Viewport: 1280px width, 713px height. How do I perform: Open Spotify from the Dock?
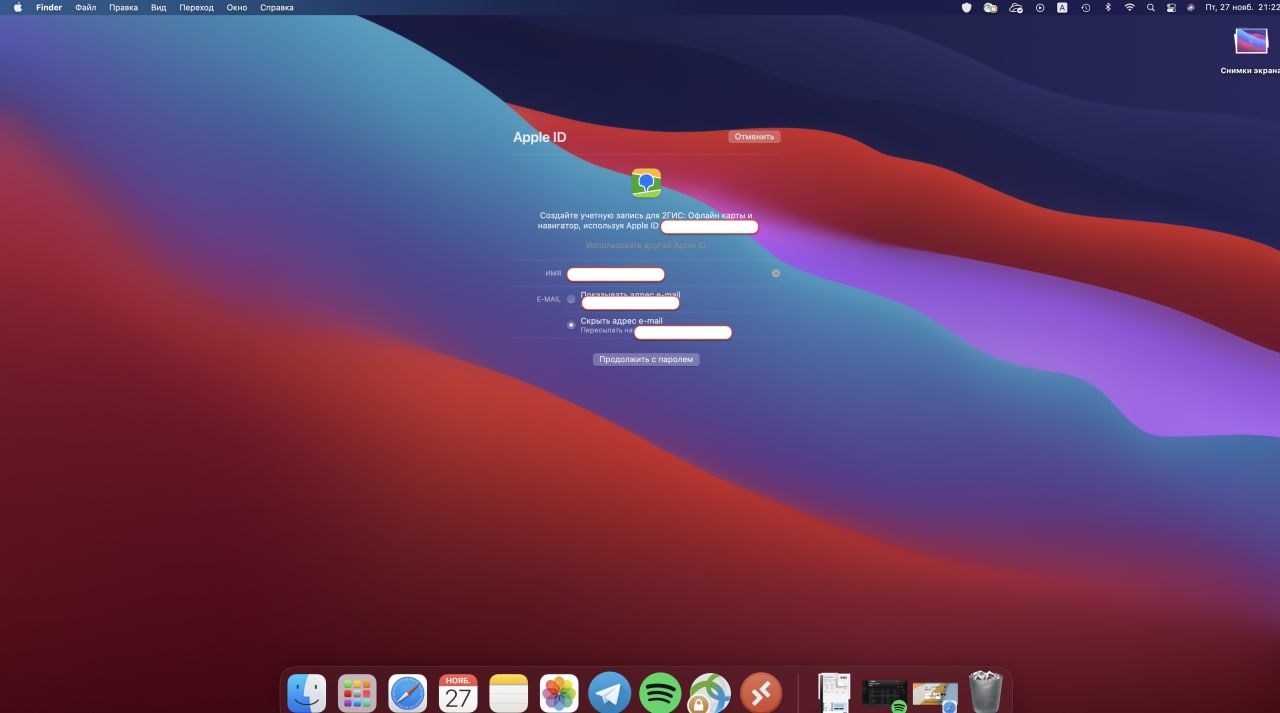tap(660, 692)
